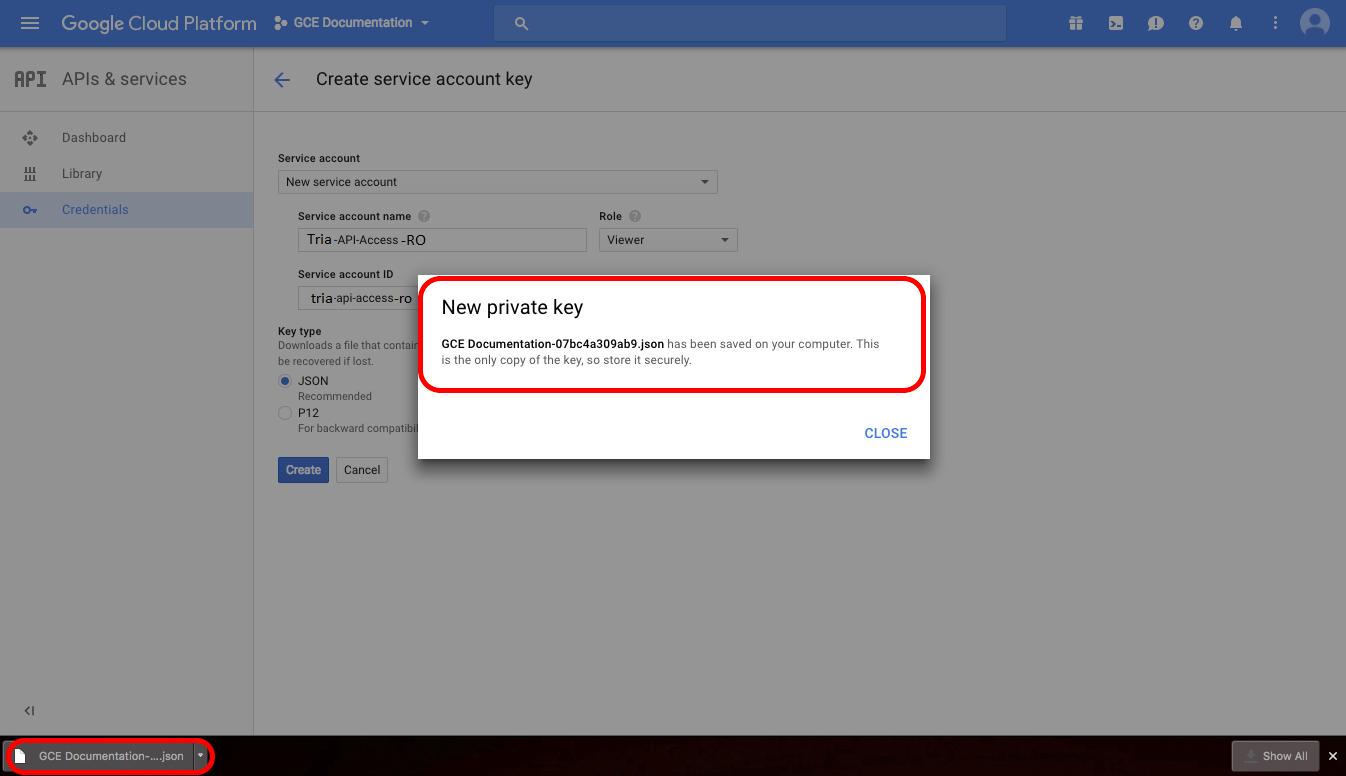The image size is (1346, 776).
Task: Click help icon next to Role
Action: [635, 216]
